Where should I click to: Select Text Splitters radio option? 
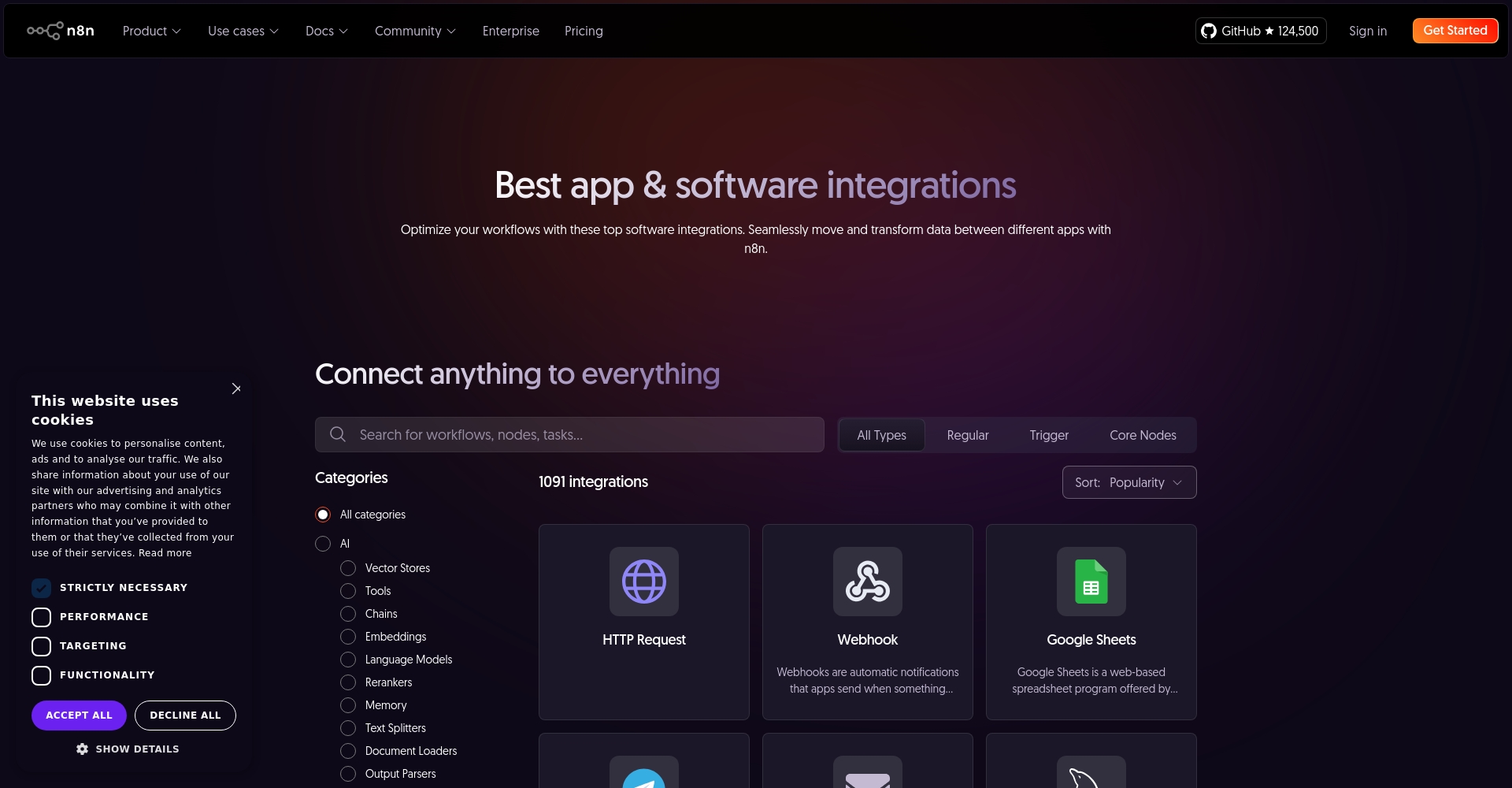pyautogui.click(x=348, y=728)
